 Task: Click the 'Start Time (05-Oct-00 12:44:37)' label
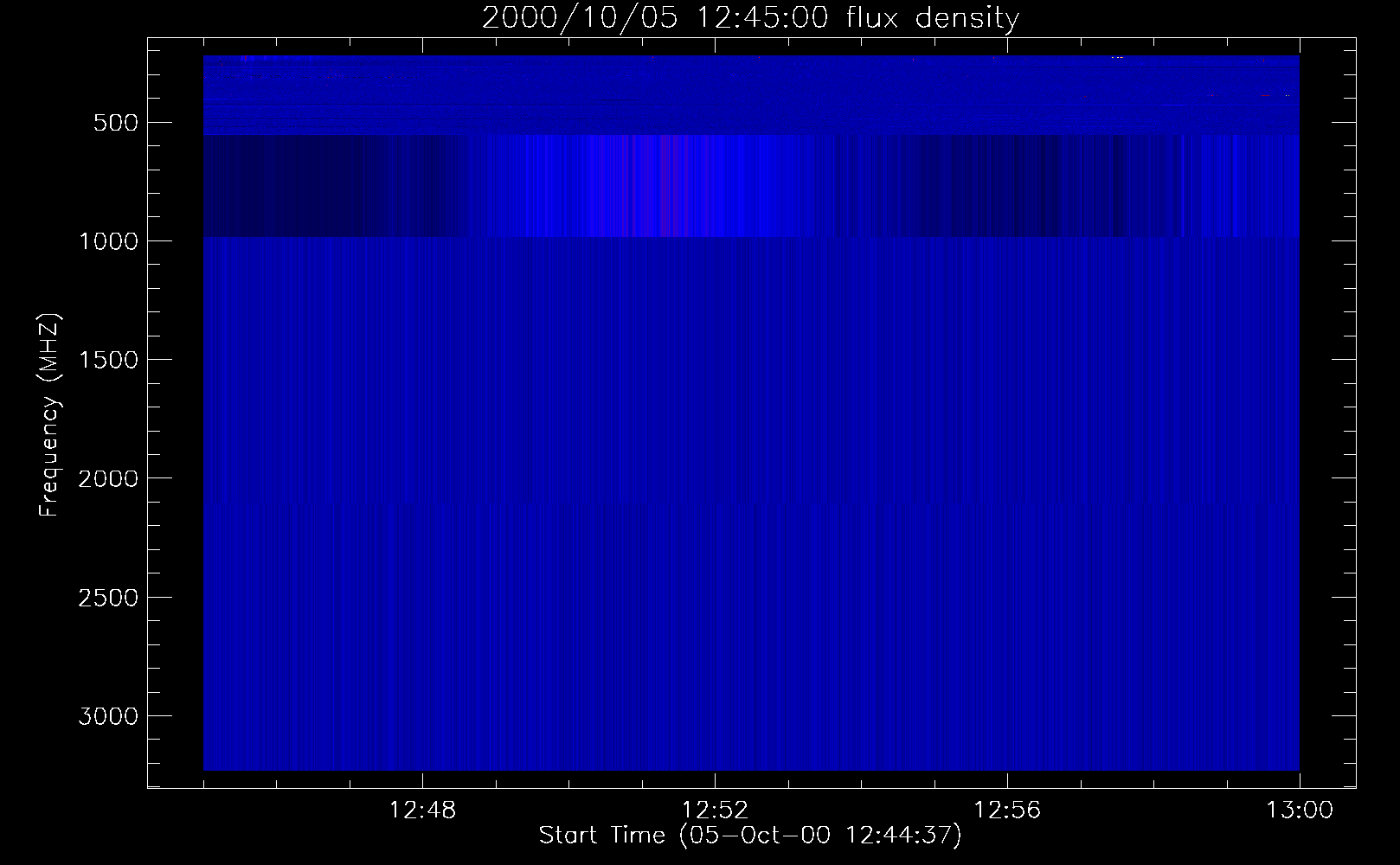(750, 836)
